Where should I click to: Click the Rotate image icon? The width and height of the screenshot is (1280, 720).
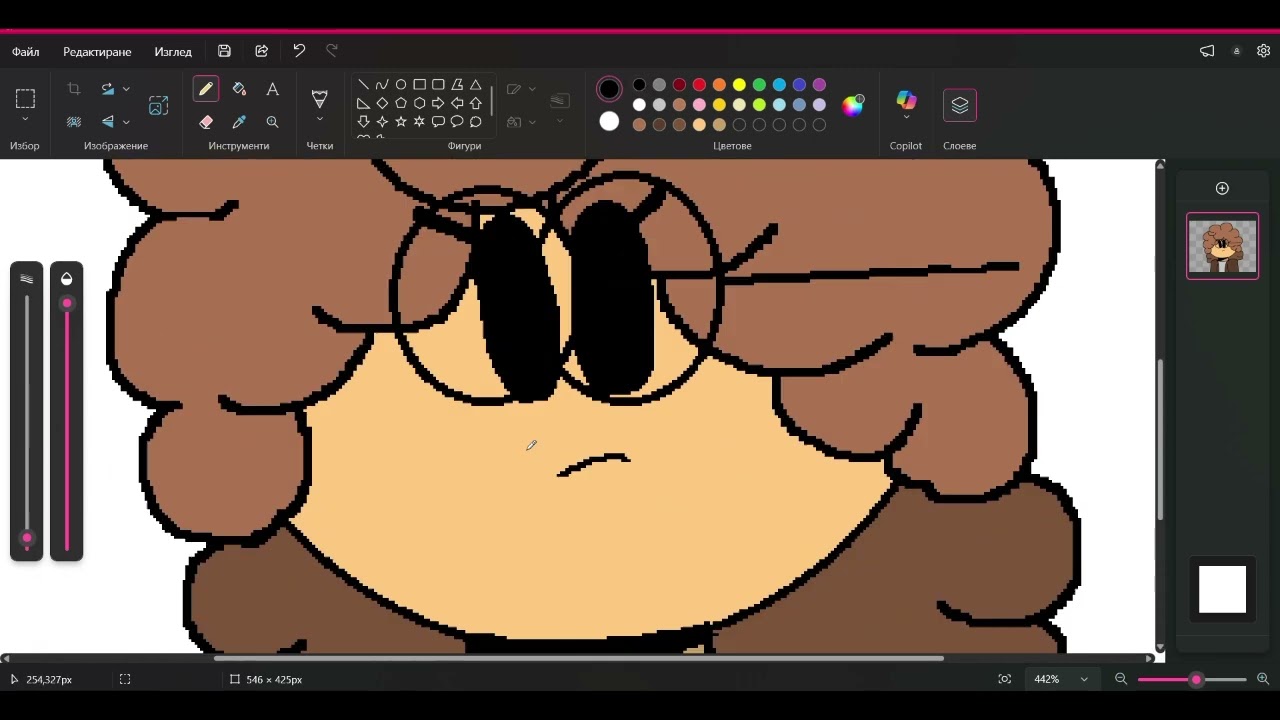(x=108, y=89)
